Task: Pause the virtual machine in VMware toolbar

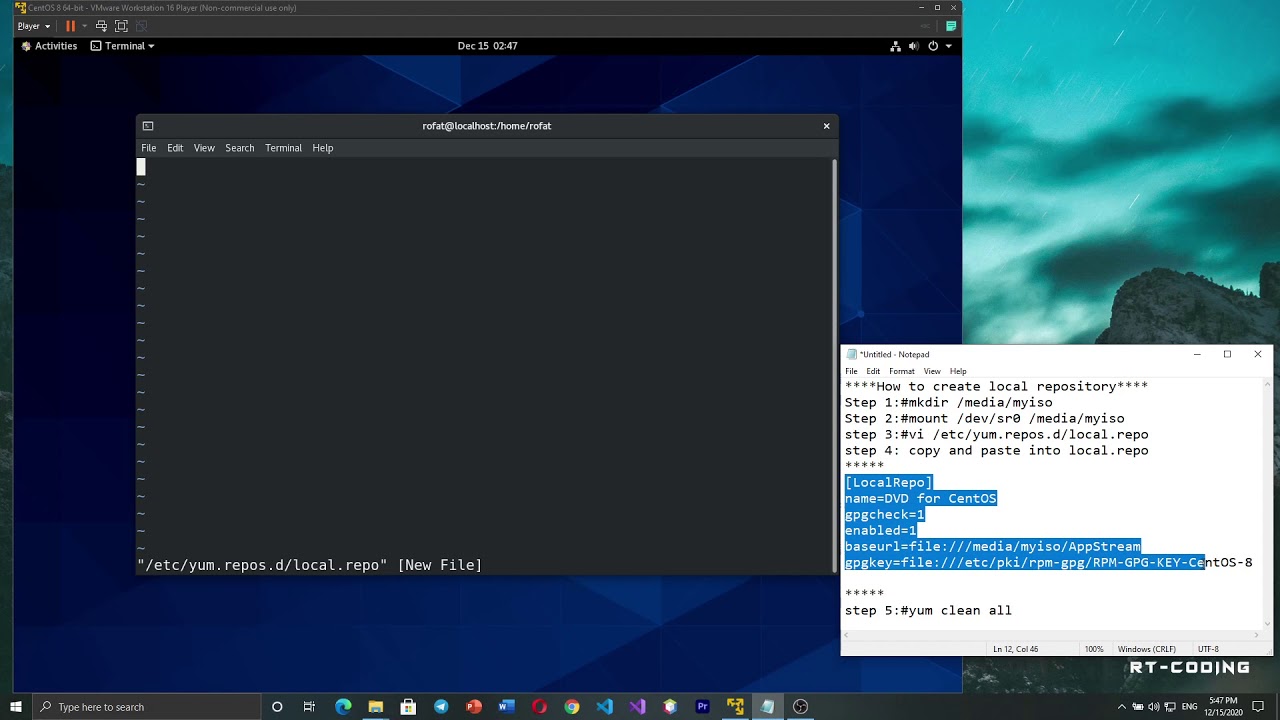Action: pyautogui.click(x=70, y=26)
